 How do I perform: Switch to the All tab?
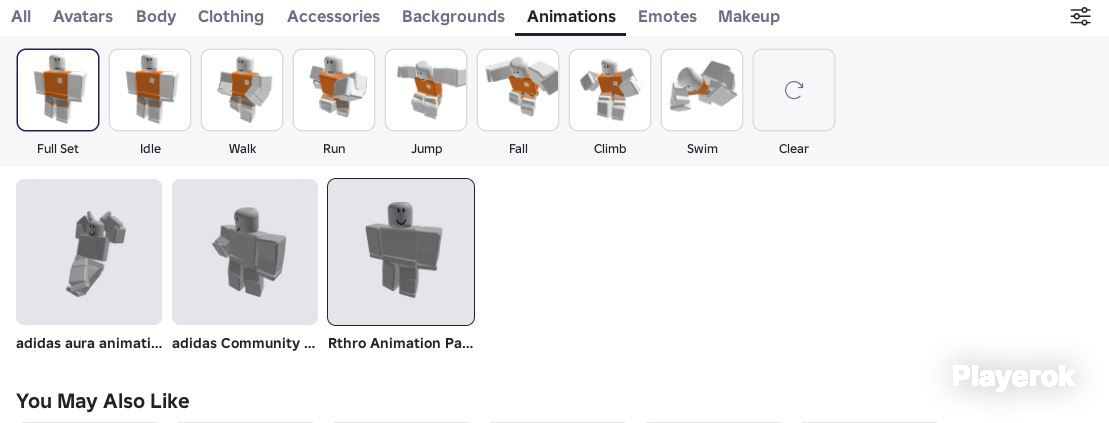21,16
